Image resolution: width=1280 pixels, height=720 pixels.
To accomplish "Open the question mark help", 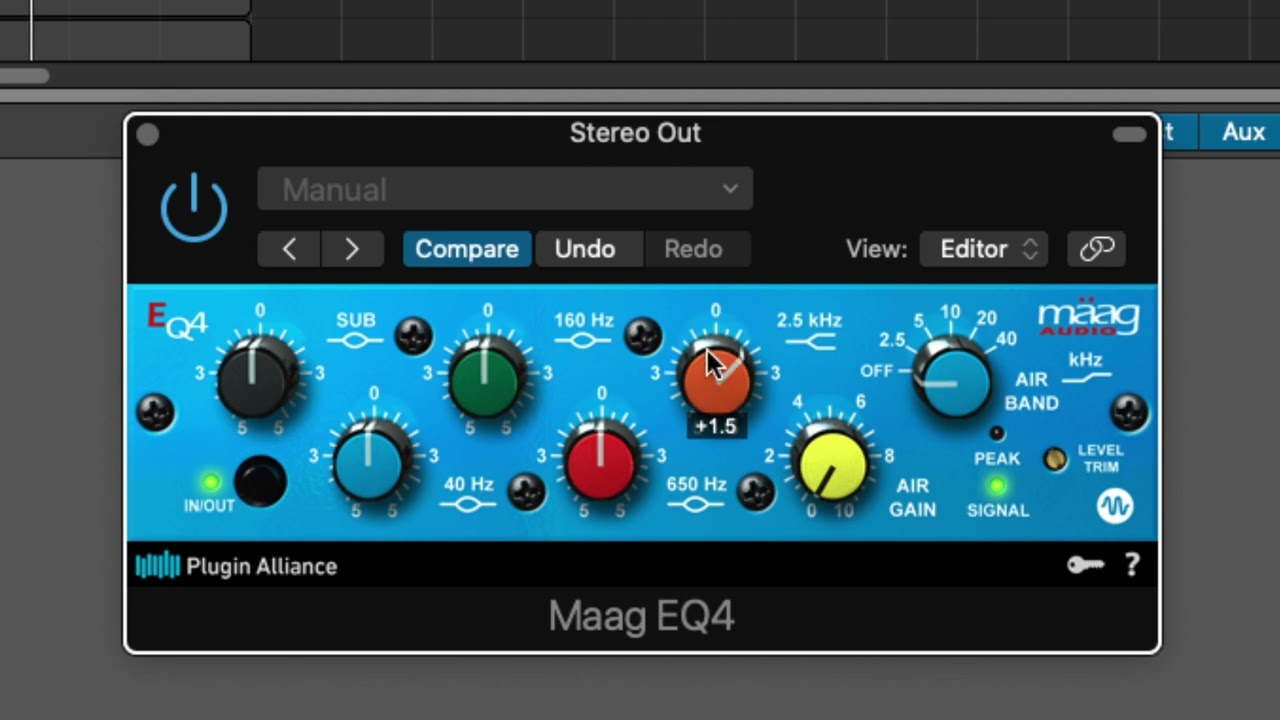I will coord(1132,566).
